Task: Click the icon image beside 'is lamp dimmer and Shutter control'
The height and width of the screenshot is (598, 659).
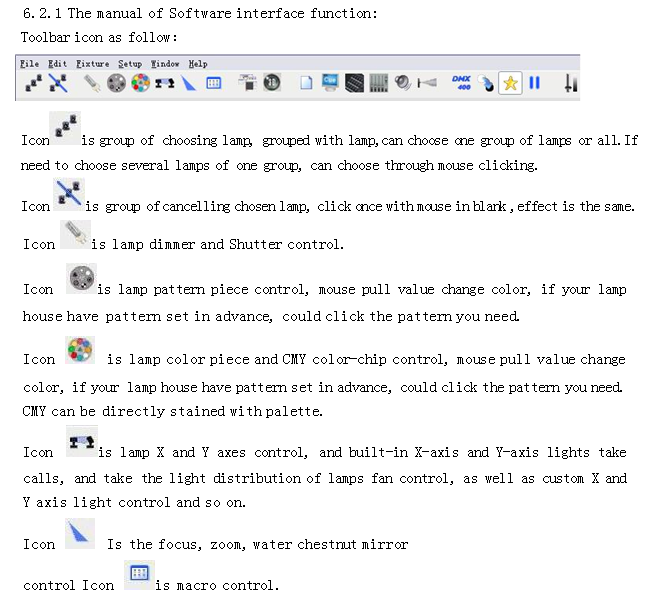Action: point(76,234)
